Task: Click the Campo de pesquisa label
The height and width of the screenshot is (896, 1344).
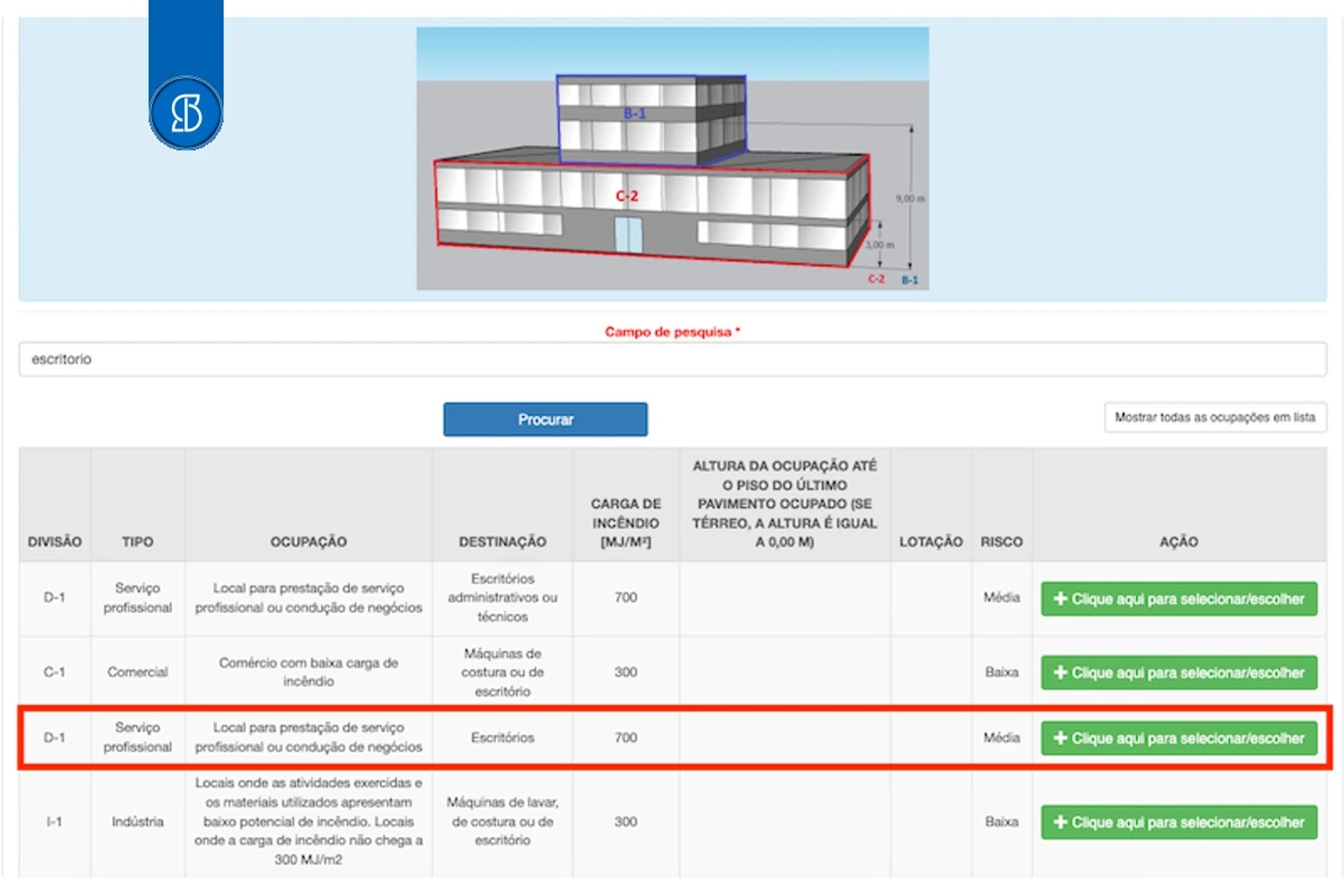Action: tap(672, 332)
